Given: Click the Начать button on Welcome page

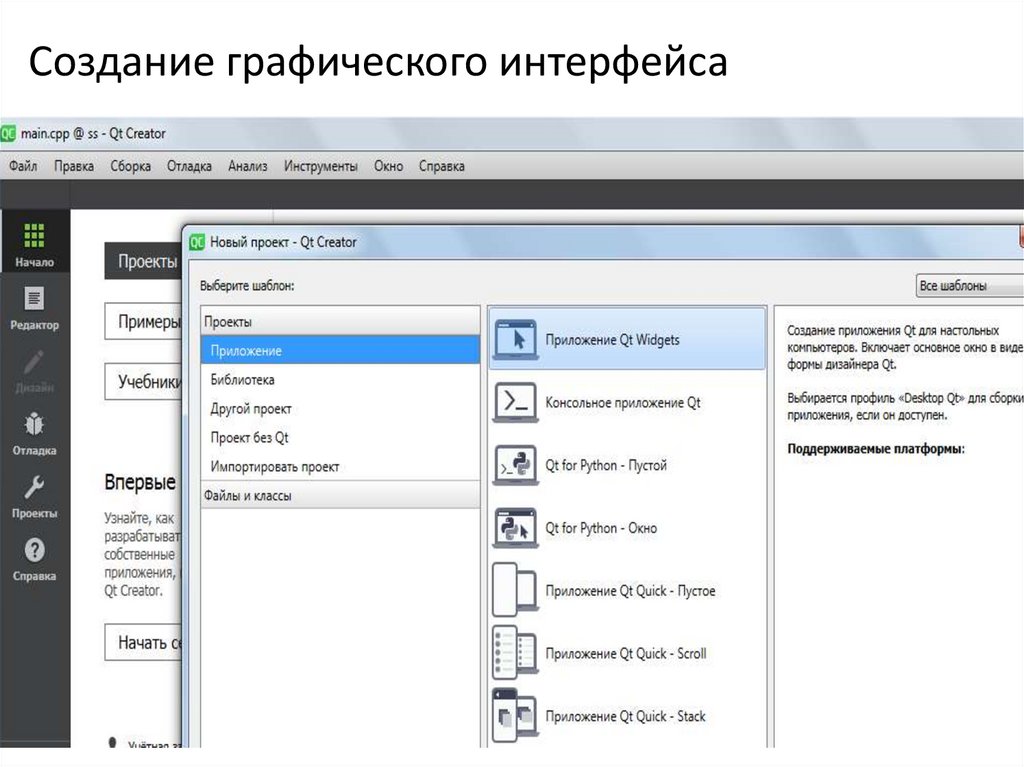Looking at the screenshot, I should (x=144, y=642).
